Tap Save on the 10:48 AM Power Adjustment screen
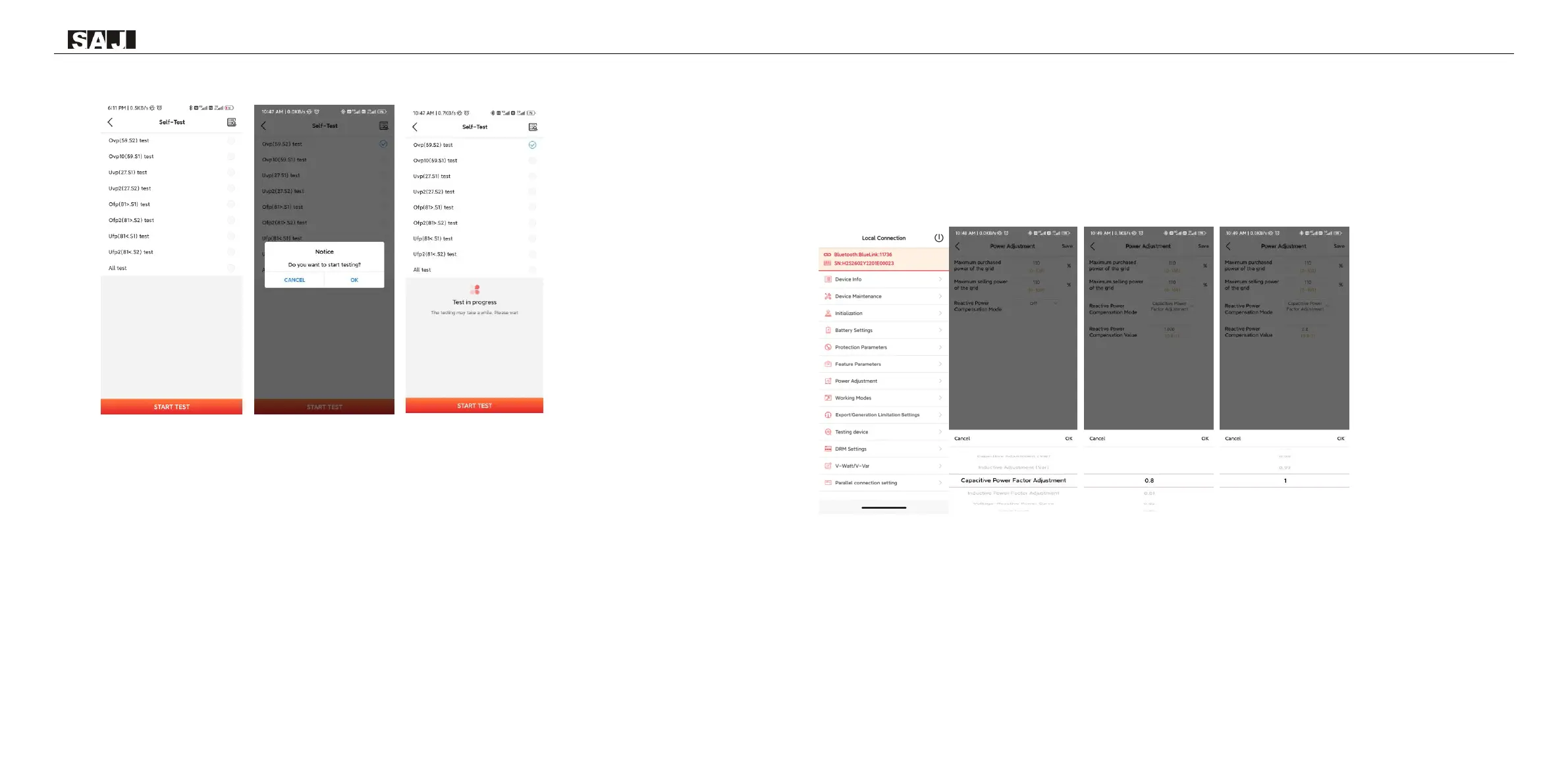The image size is (1568, 784). [x=1067, y=246]
